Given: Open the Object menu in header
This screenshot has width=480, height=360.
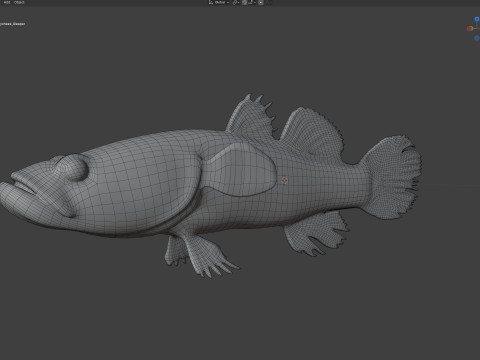Looking at the screenshot, I should tap(19, 2).
